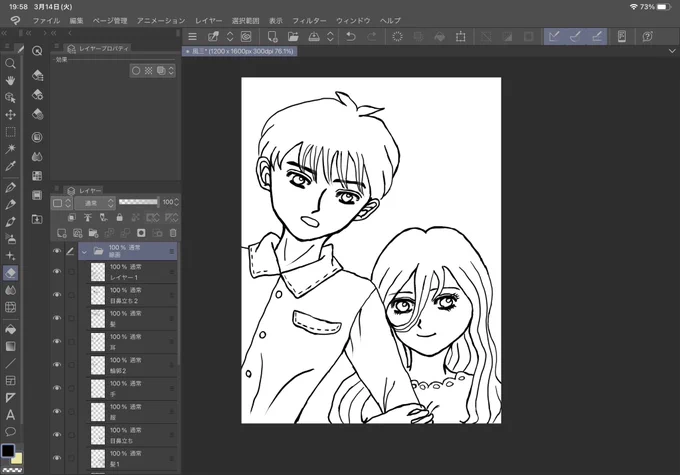Open the Clip Studio help support icon
Screen dimensions: 680x475
pyautogui.click(x=647, y=37)
